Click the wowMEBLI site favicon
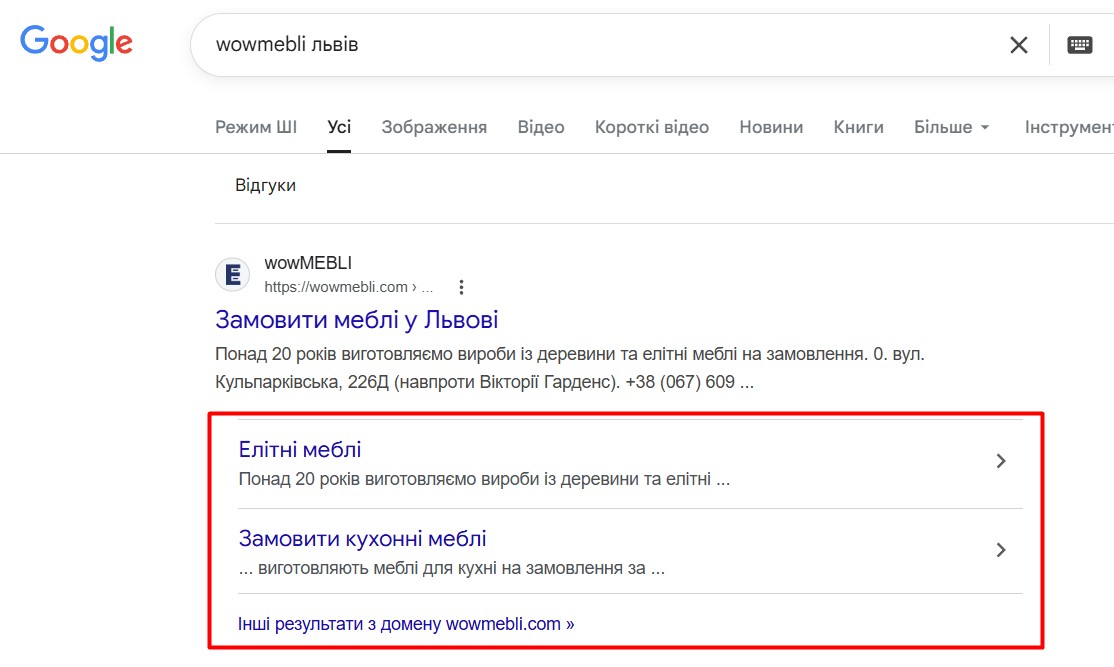The height and width of the screenshot is (667, 1114). 232,274
